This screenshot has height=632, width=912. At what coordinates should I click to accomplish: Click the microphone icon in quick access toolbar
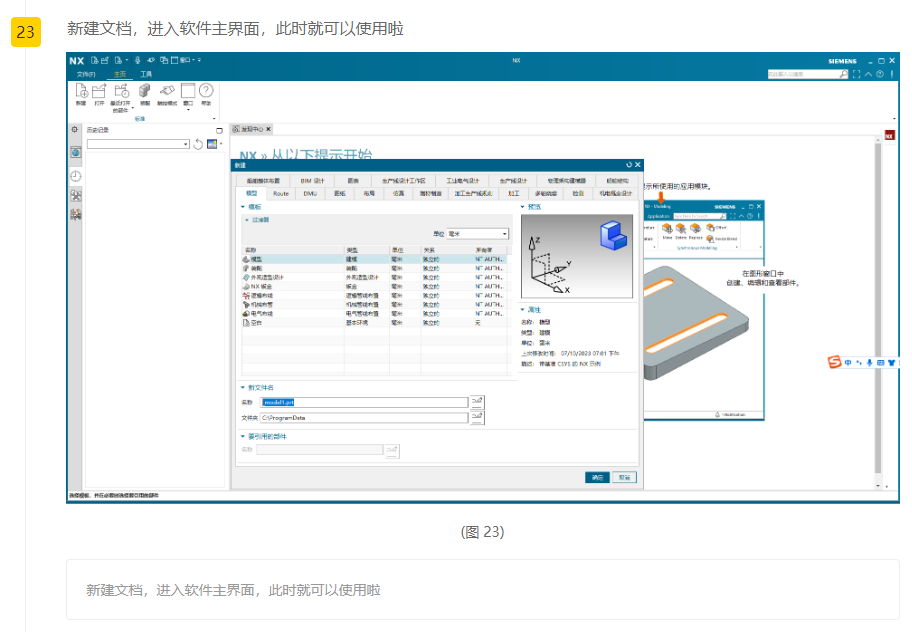[x=138, y=60]
